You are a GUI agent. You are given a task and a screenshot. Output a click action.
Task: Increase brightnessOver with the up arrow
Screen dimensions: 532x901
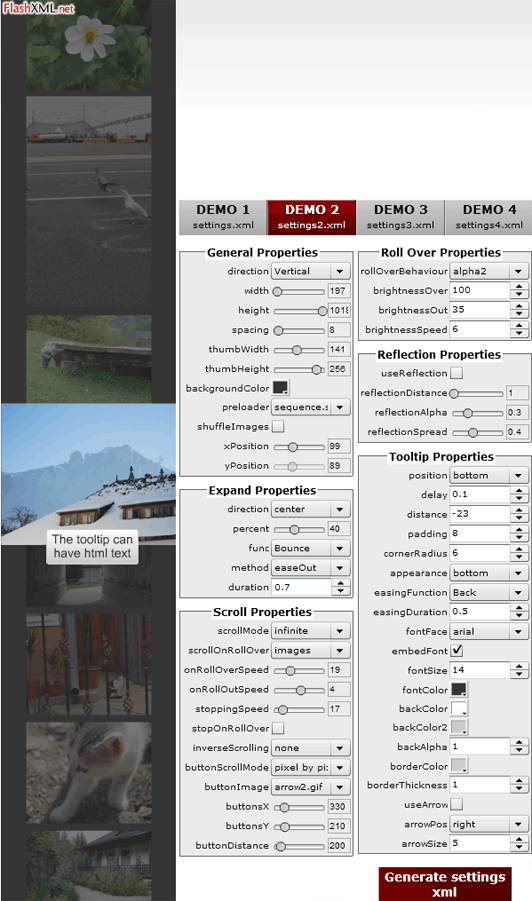coord(519,286)
